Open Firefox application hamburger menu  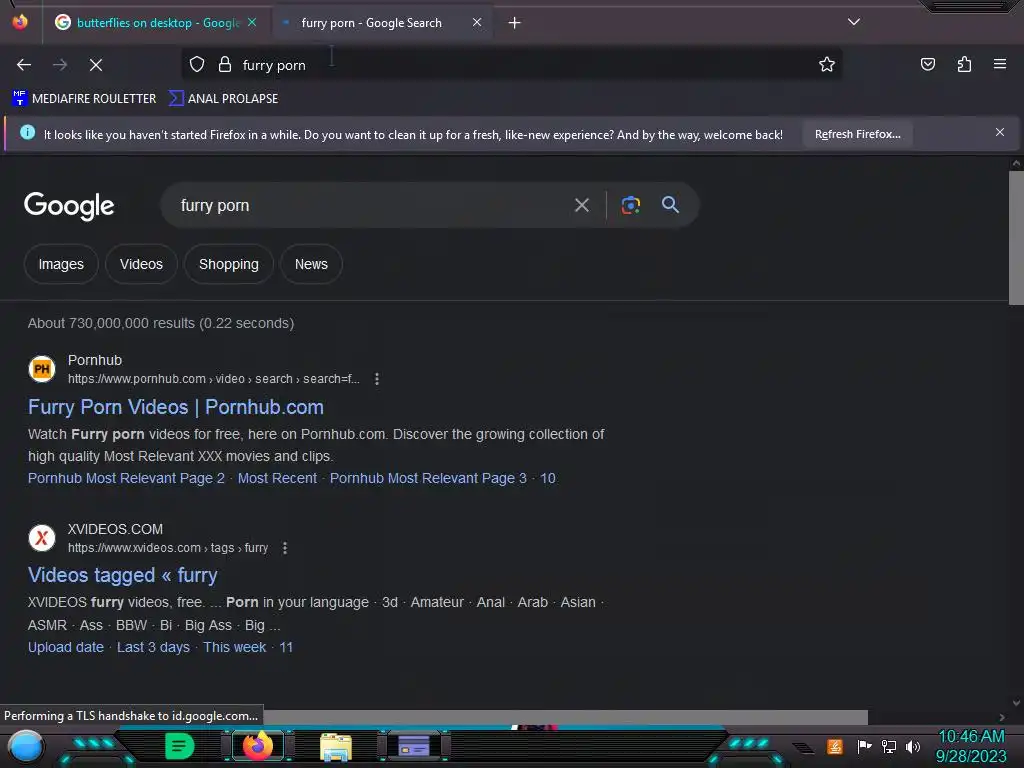[x=1000, y=64]
